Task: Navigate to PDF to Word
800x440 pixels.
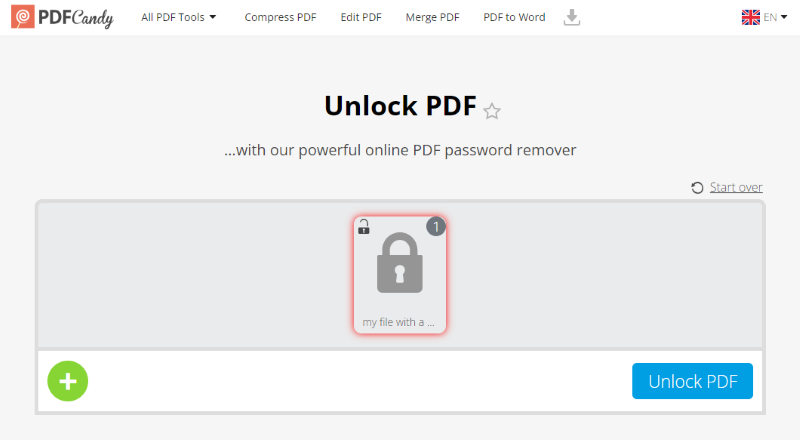Action: click(514, 17)
